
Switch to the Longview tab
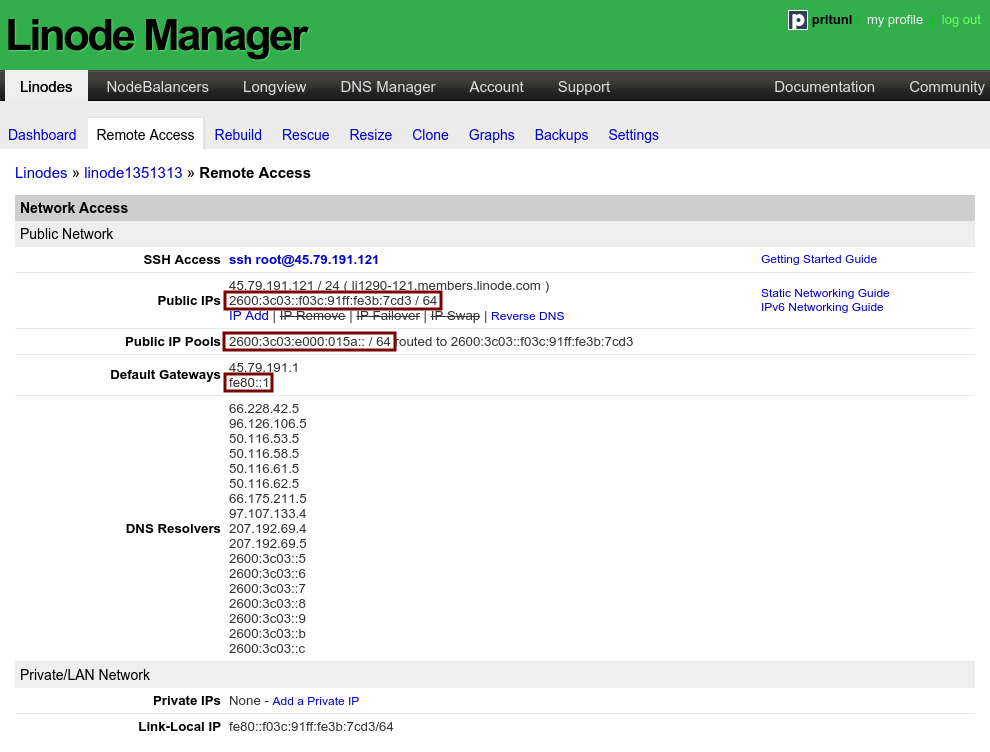[x=275, y=87]
